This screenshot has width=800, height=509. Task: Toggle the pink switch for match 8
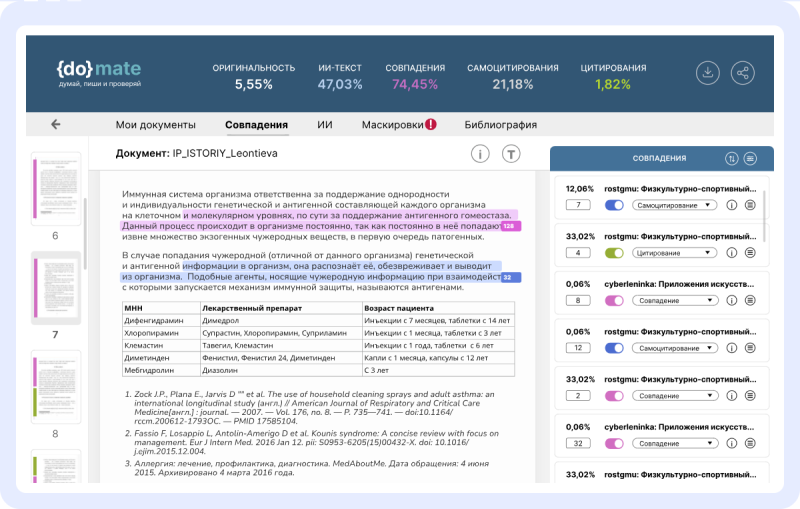614,300
